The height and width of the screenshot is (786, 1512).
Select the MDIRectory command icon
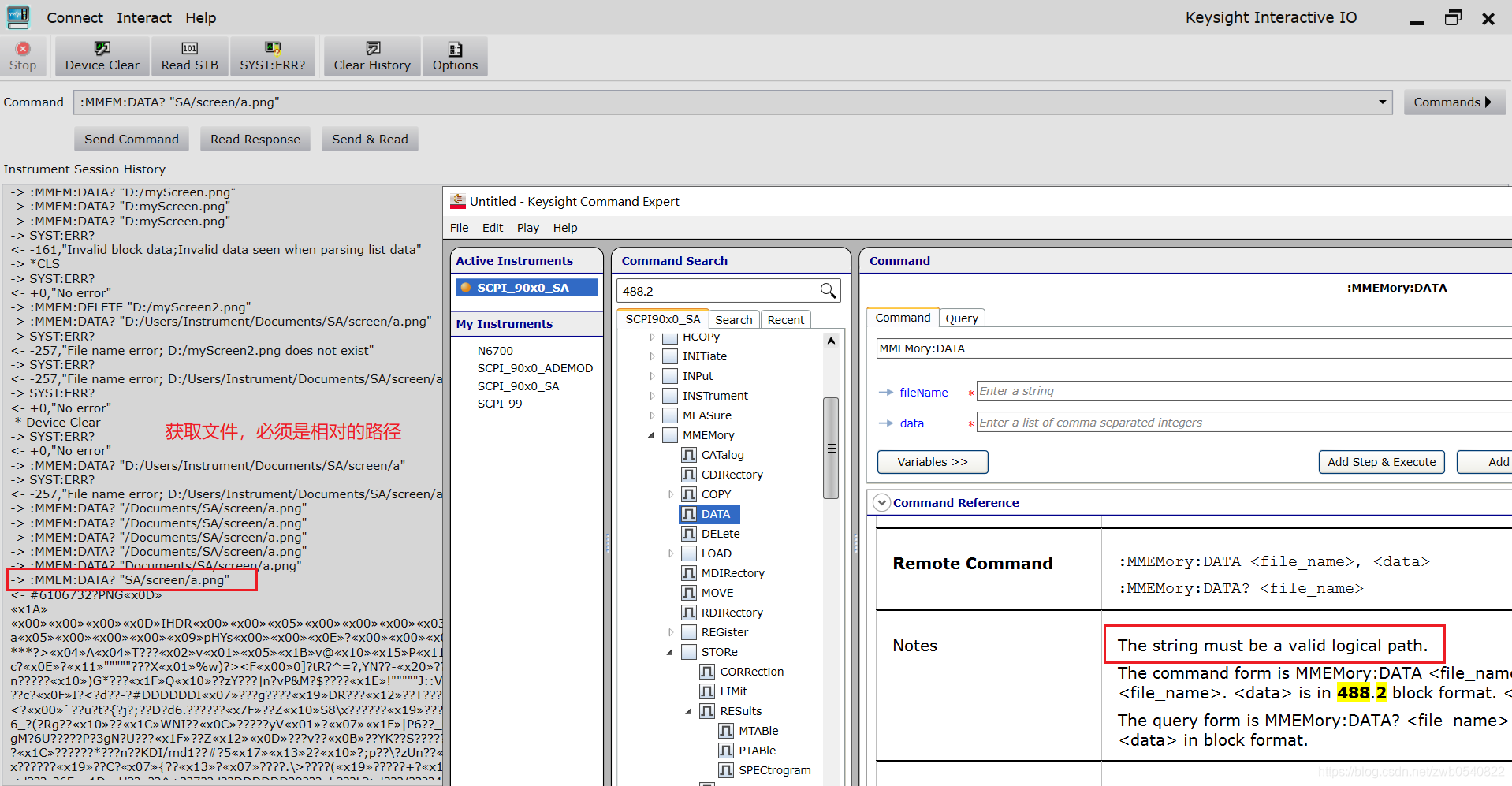(x=689, y=573)
